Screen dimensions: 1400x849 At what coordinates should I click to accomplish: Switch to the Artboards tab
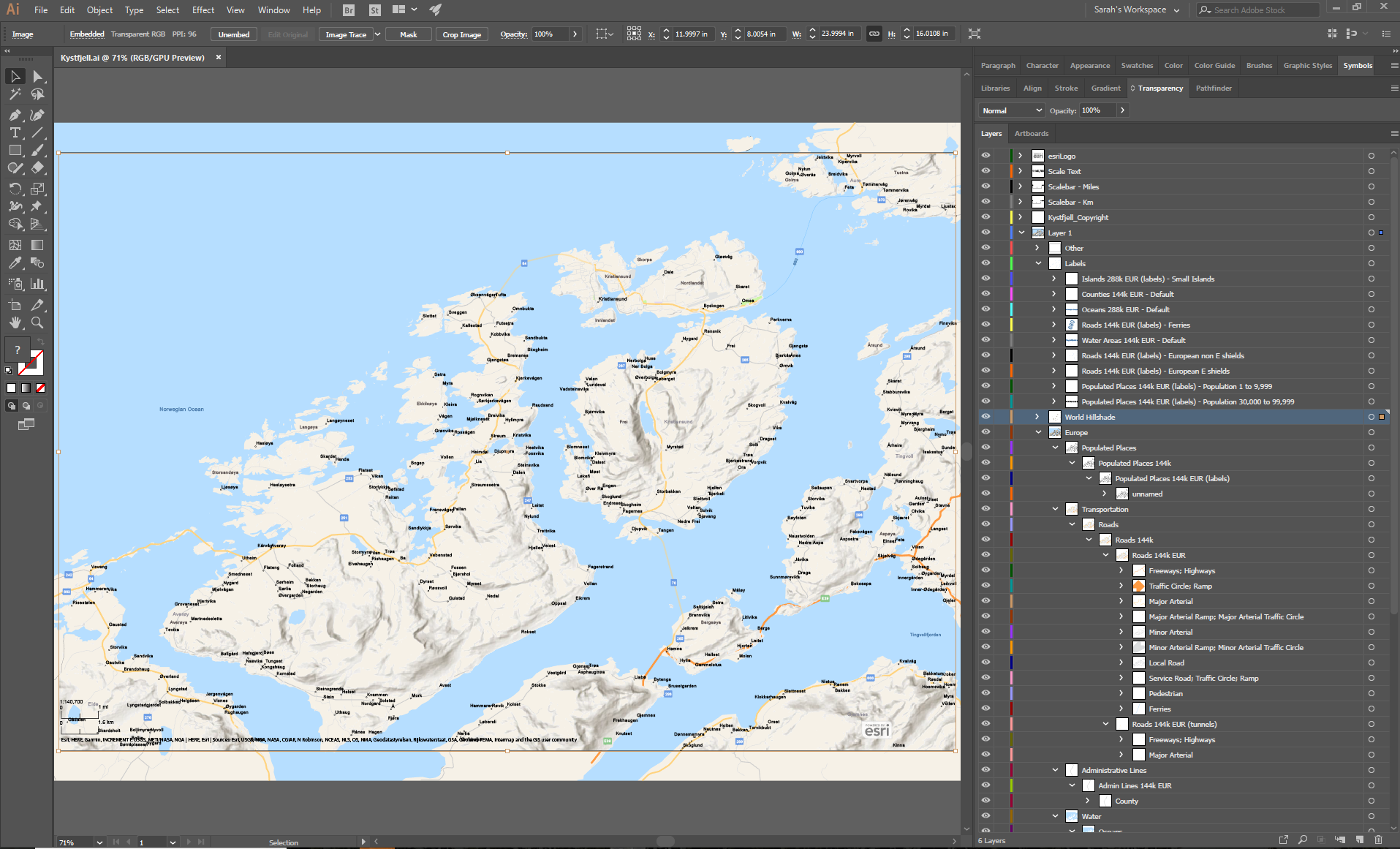[1031, 134]
